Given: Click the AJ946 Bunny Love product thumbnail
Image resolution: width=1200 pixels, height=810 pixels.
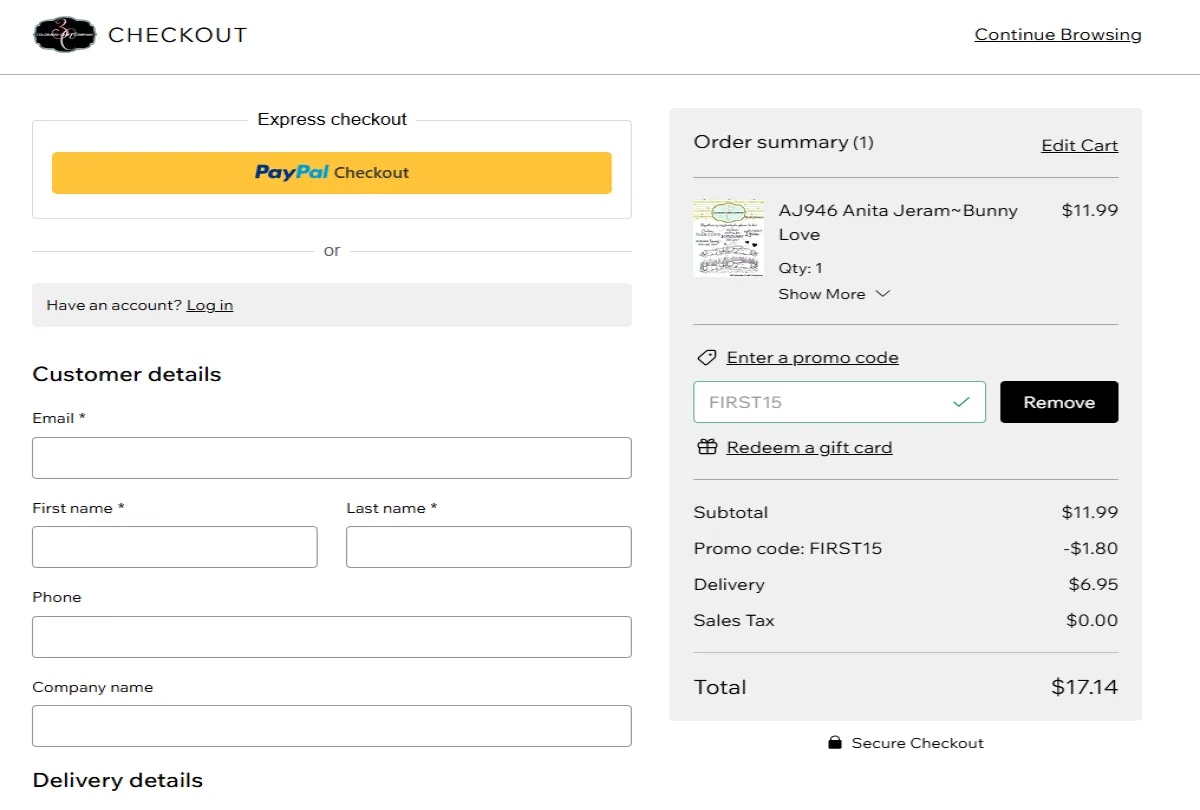Looking at the screenshot, I should (729, 237).
